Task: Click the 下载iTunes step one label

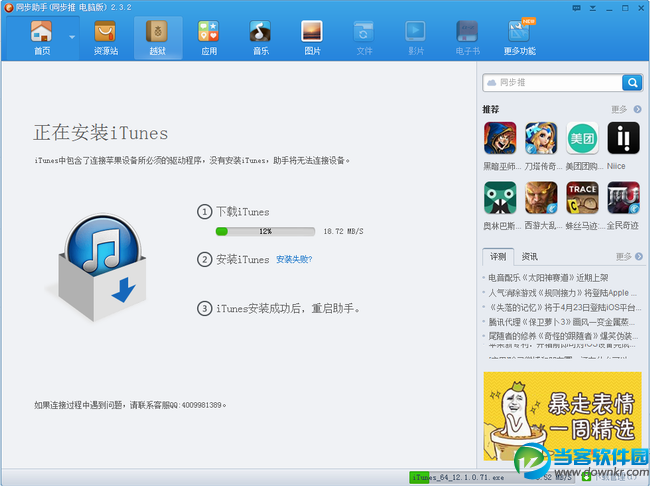Action: (243, 212)
